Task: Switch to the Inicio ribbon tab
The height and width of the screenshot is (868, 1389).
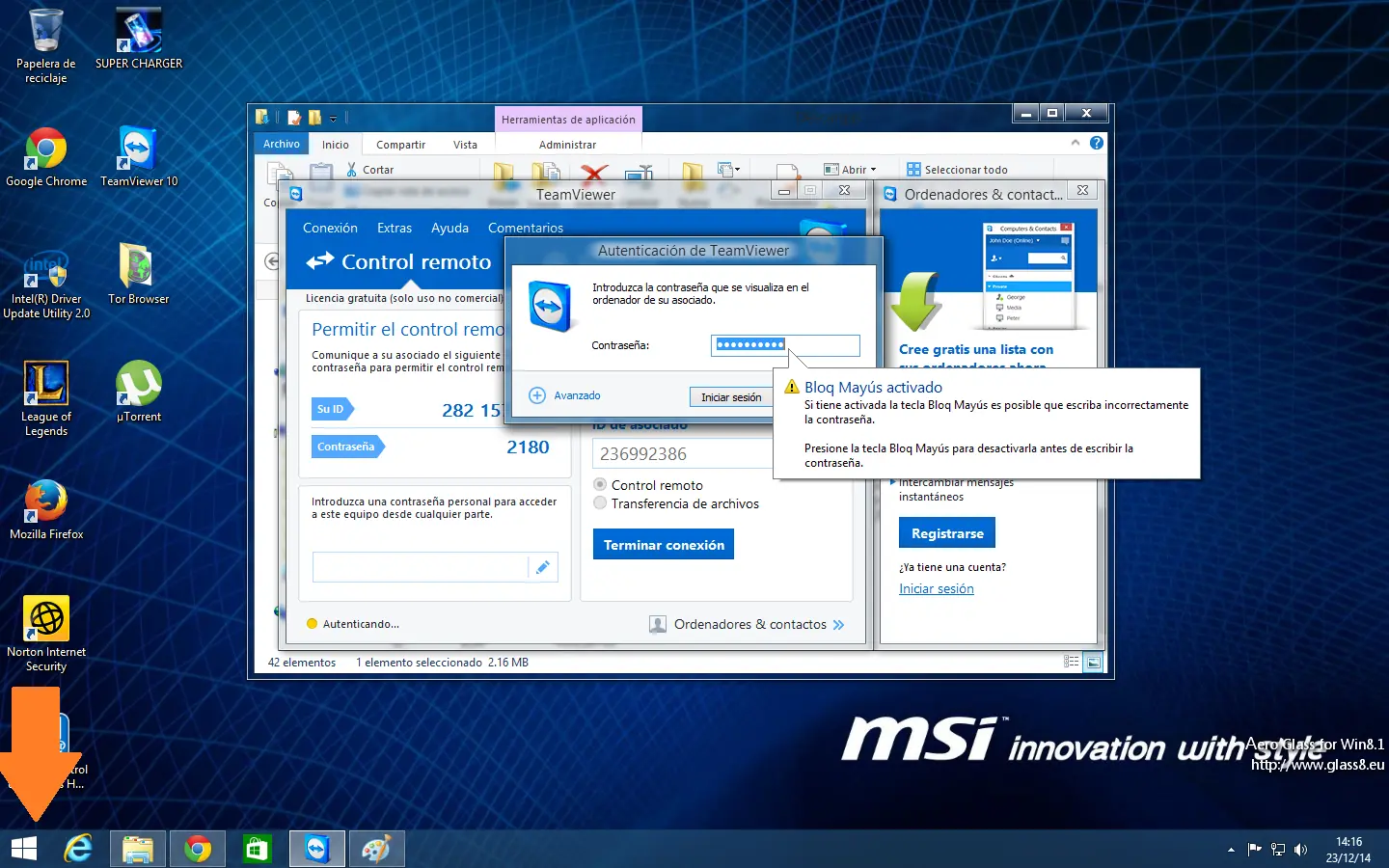Action: click(336, 145)
